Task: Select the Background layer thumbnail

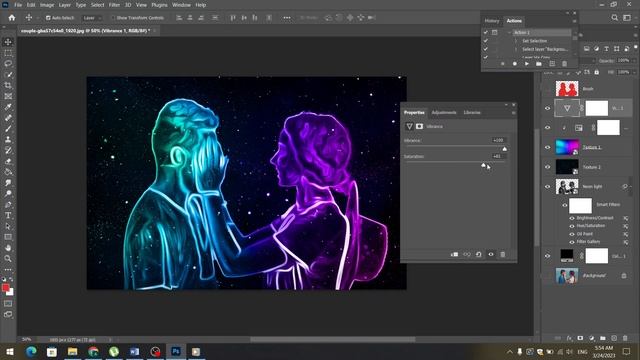Action: (x=567, y=276)
